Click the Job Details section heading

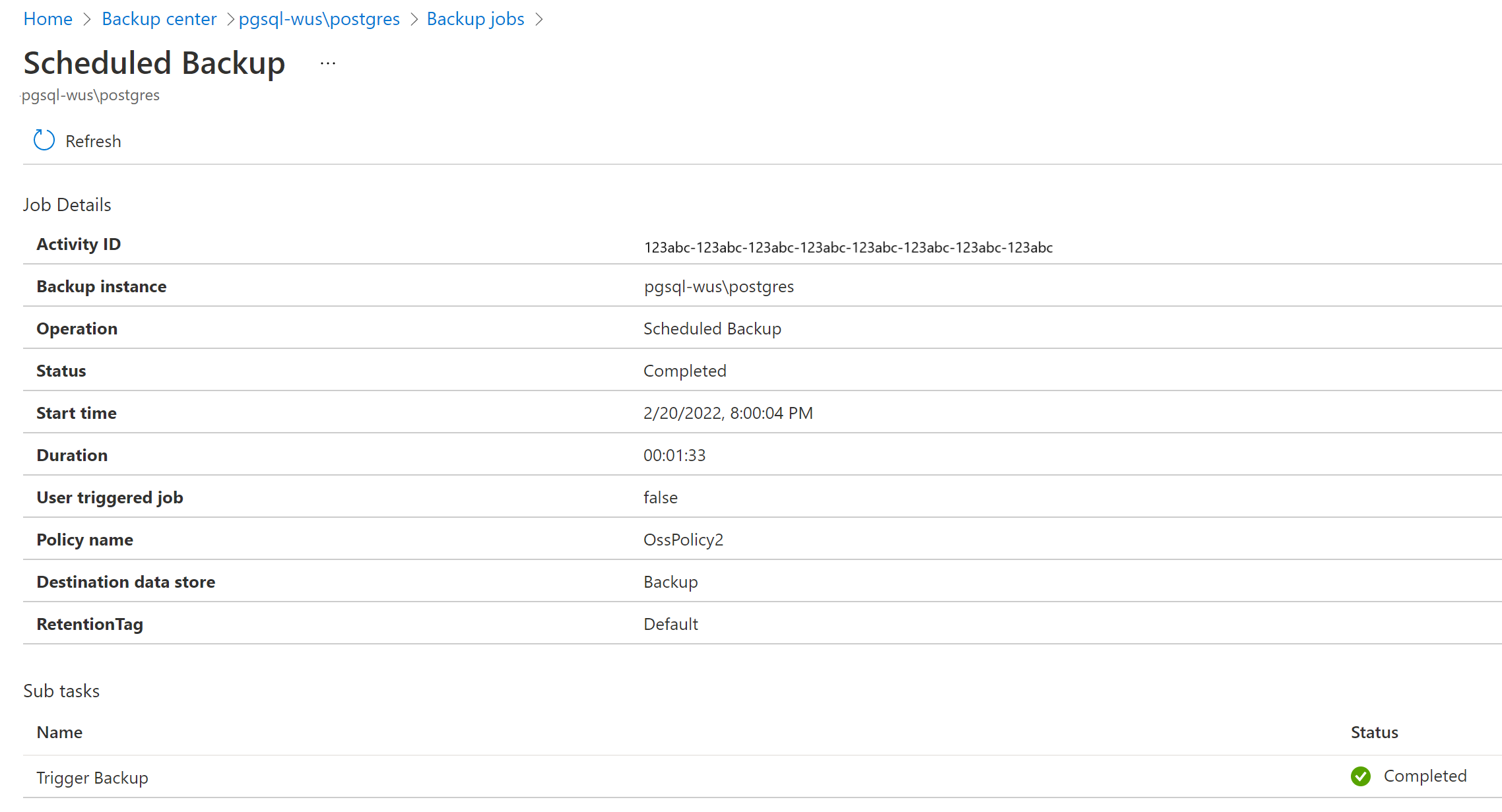tap(67, 204)
